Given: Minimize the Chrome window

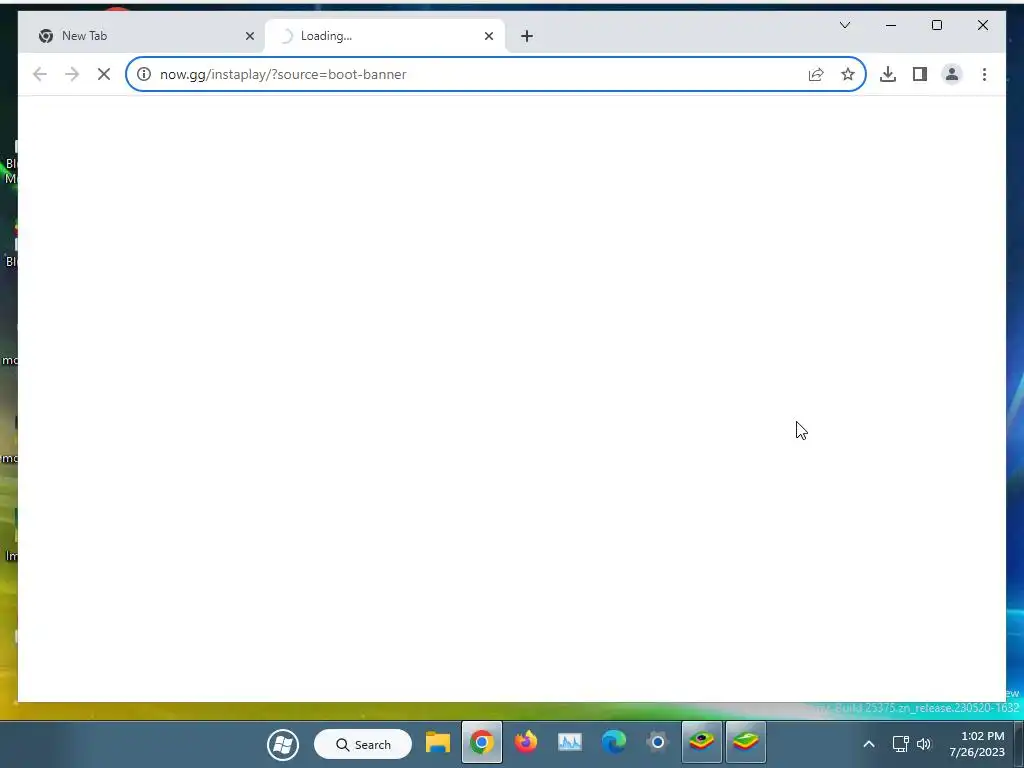Looking at the screenshot, I should tap(891, 25).
